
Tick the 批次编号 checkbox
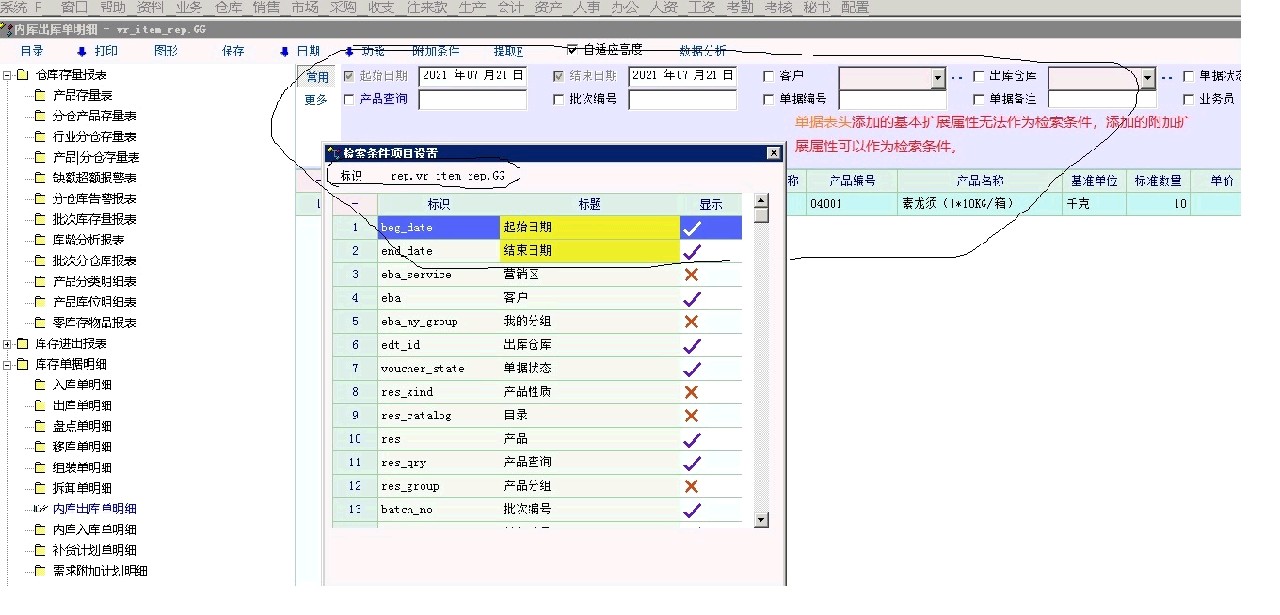[x=559, y=99]
